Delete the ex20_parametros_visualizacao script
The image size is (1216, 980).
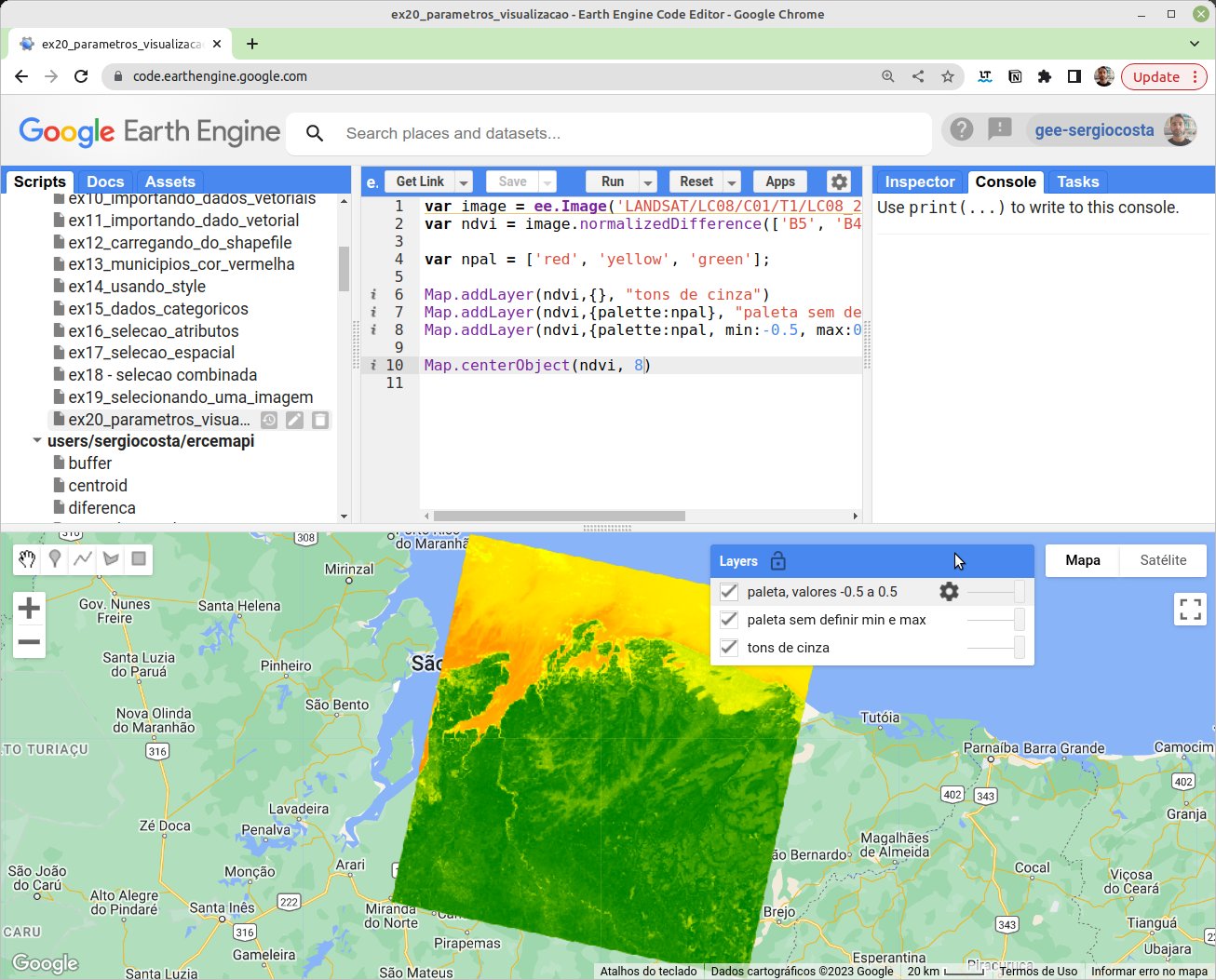(x=320, y=420)
